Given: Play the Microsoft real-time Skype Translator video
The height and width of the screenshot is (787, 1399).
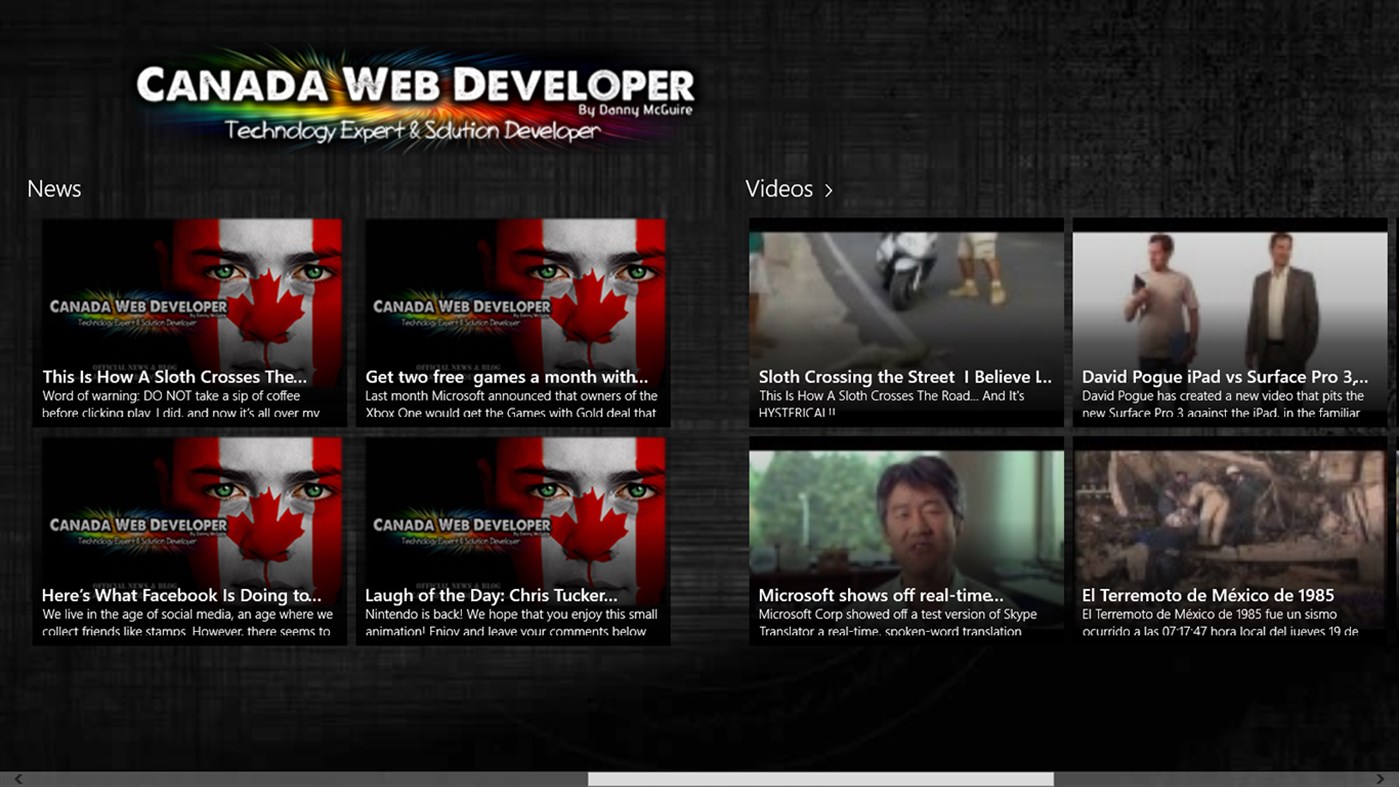Looking at the screenshot, I should pos(905,540).
